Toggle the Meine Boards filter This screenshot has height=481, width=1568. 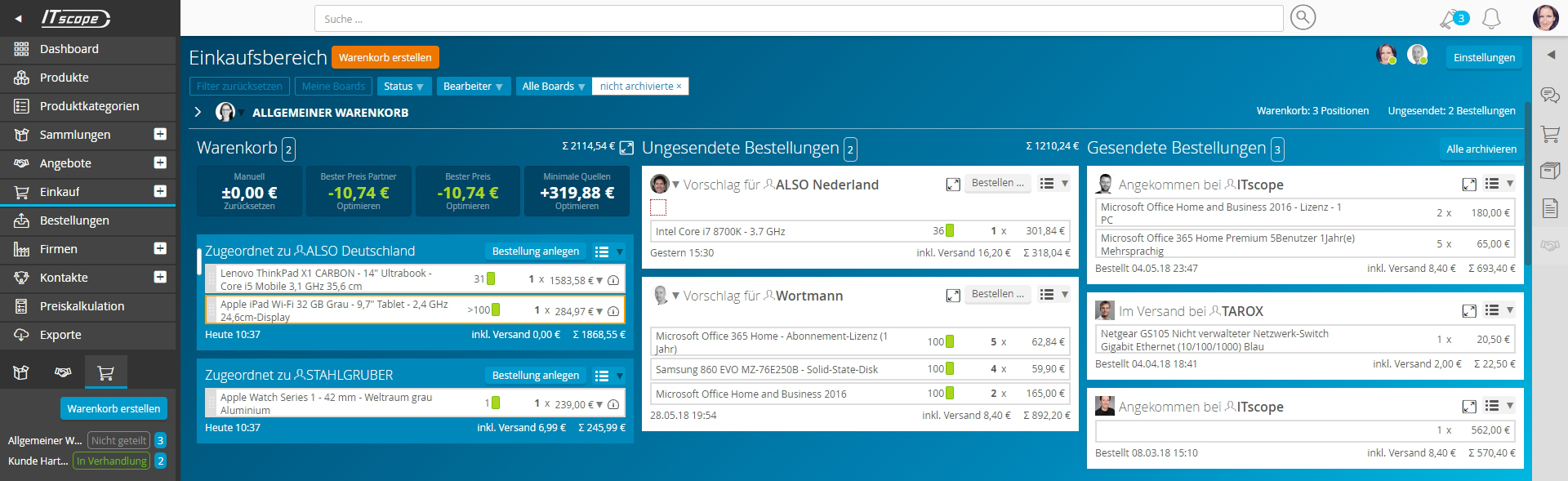pyautogui.click(x=333, y=87)
